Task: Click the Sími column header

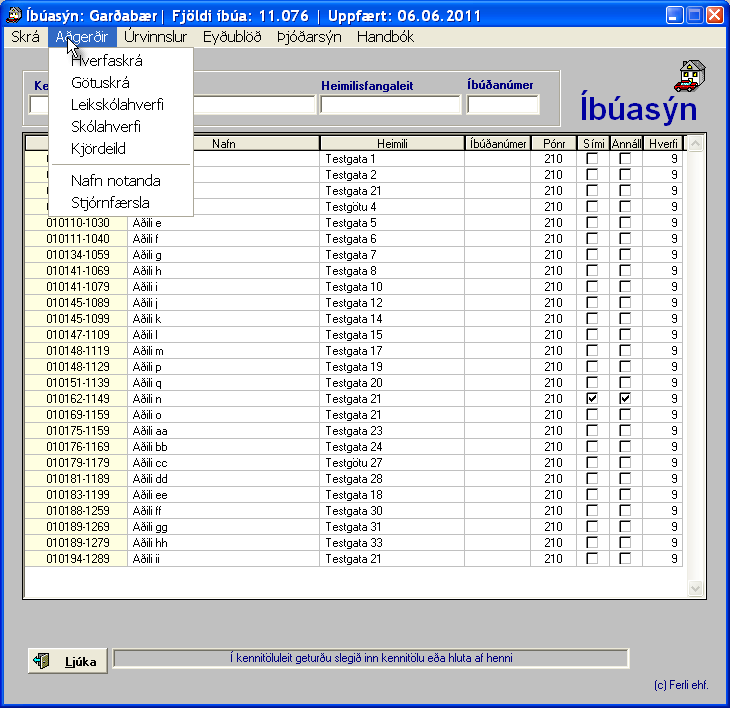Action: pos(593,143)
